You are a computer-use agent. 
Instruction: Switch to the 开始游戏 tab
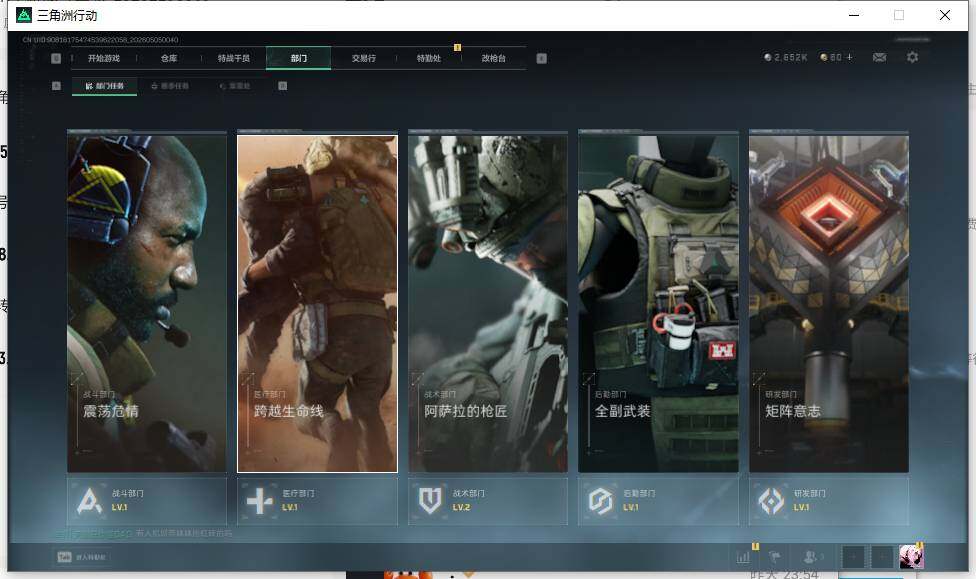pos(103,59)
